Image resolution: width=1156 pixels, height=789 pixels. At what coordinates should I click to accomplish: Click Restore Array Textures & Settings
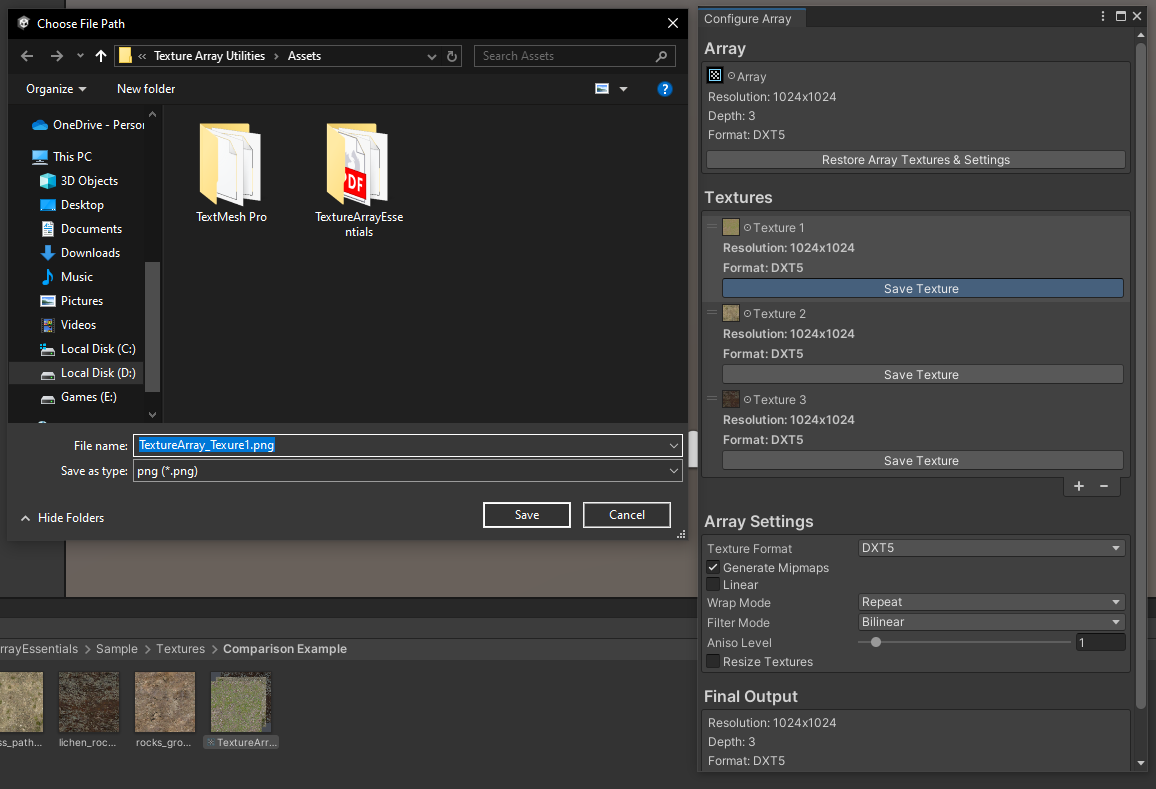(915, 160)
